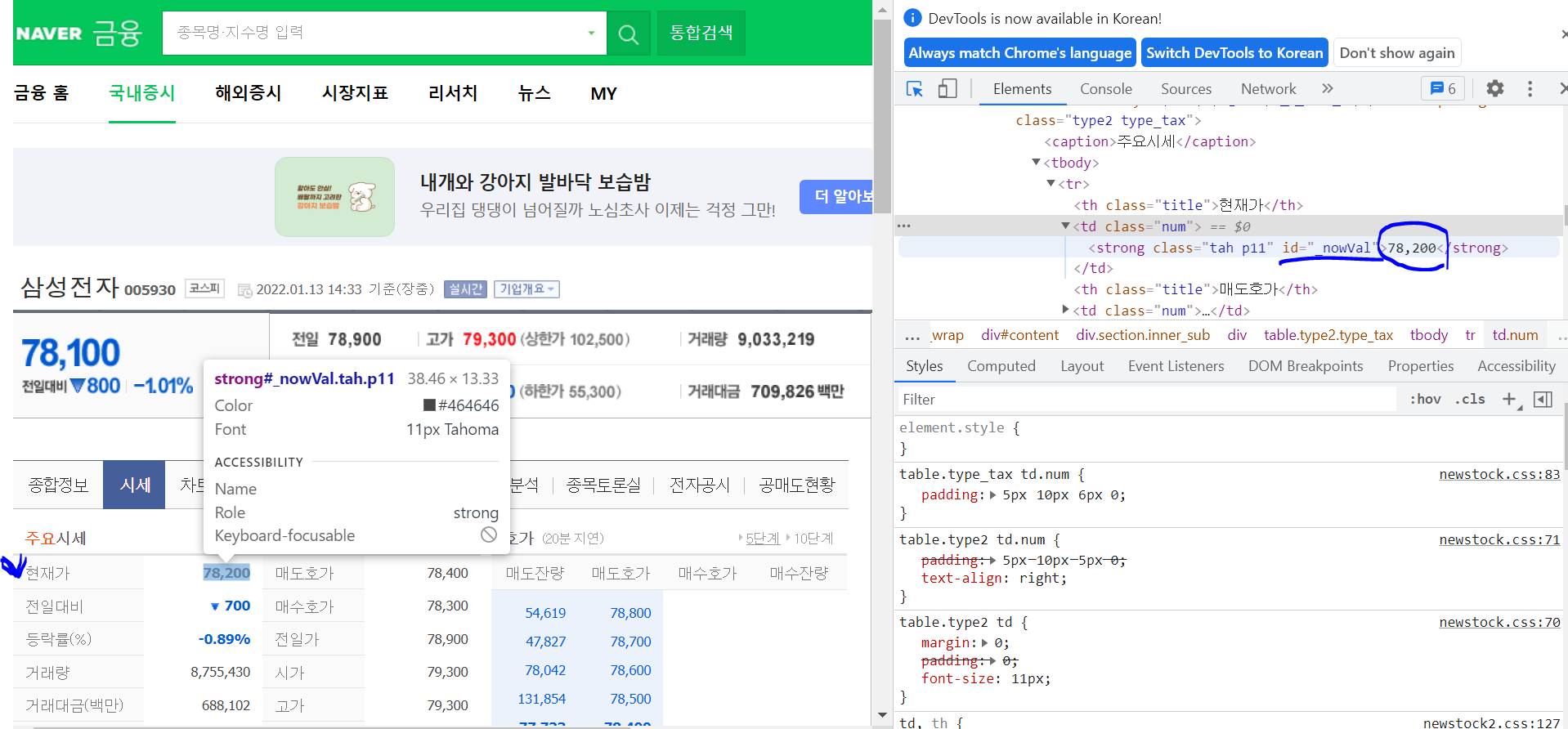Click the NAVER 금융 logo
This screenshot has width=1568, height=729.
(79, 34)
